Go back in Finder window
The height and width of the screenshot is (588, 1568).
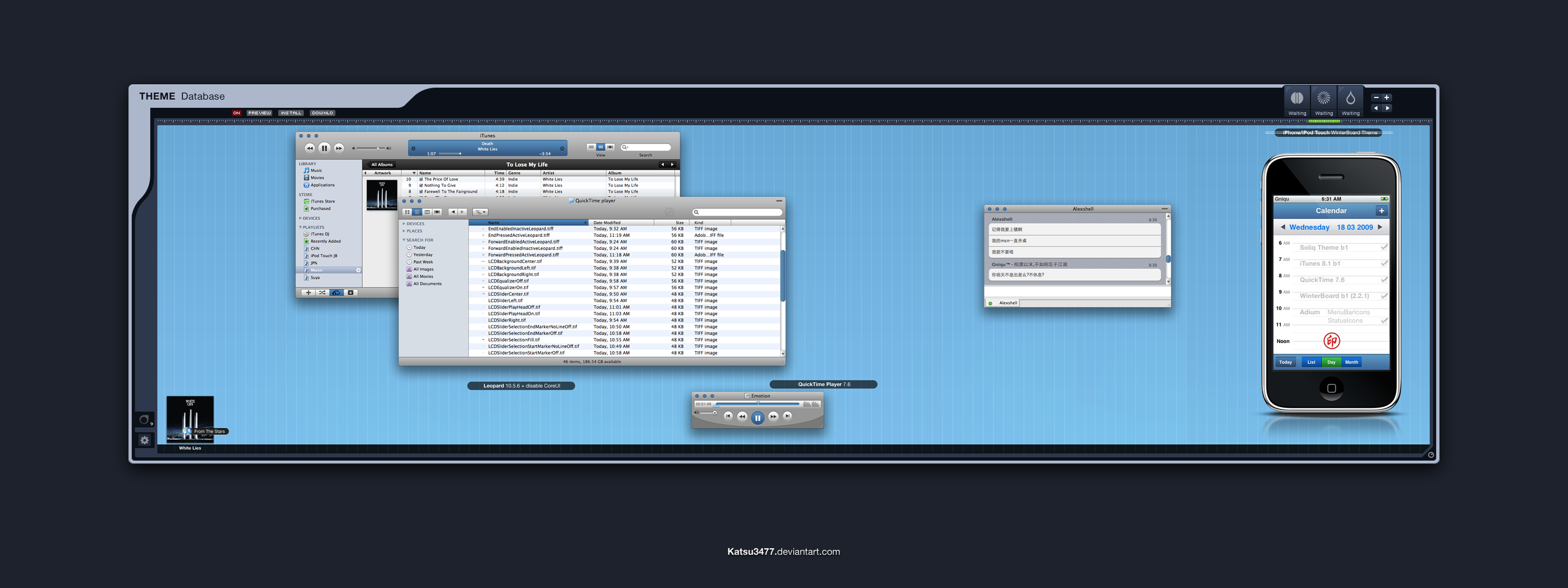(x=452, y=212)
